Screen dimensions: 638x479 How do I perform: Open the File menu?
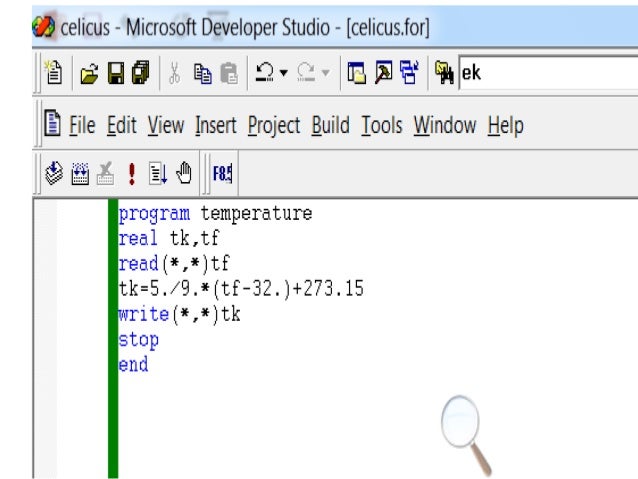click(82, 125)
